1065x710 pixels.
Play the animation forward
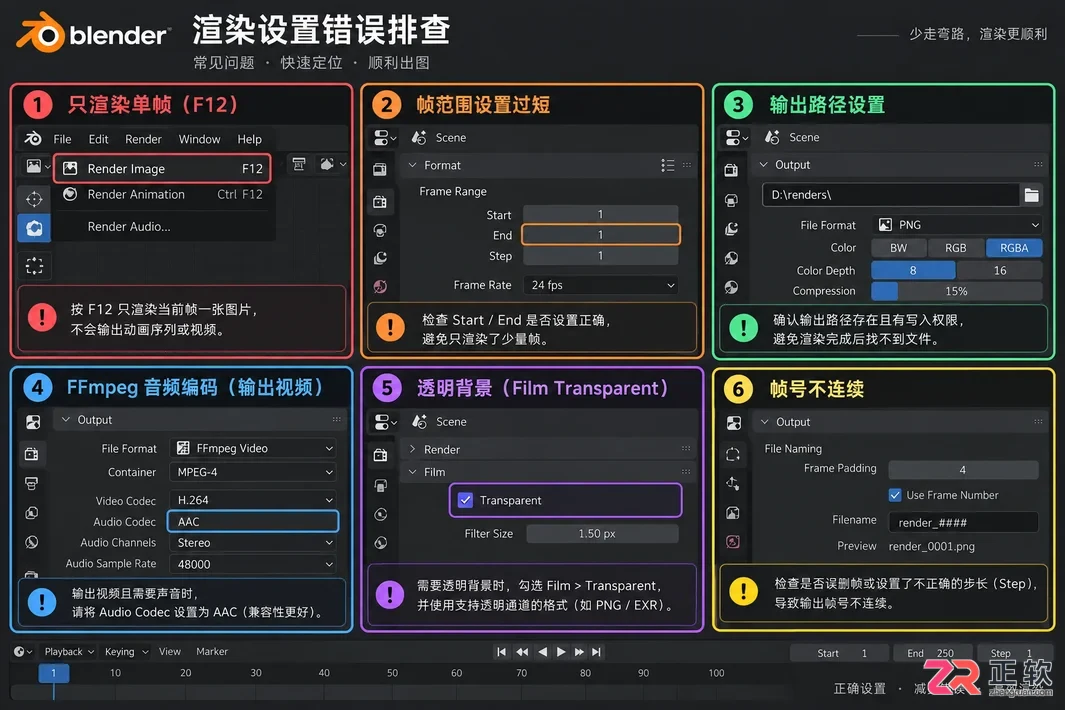561,652
